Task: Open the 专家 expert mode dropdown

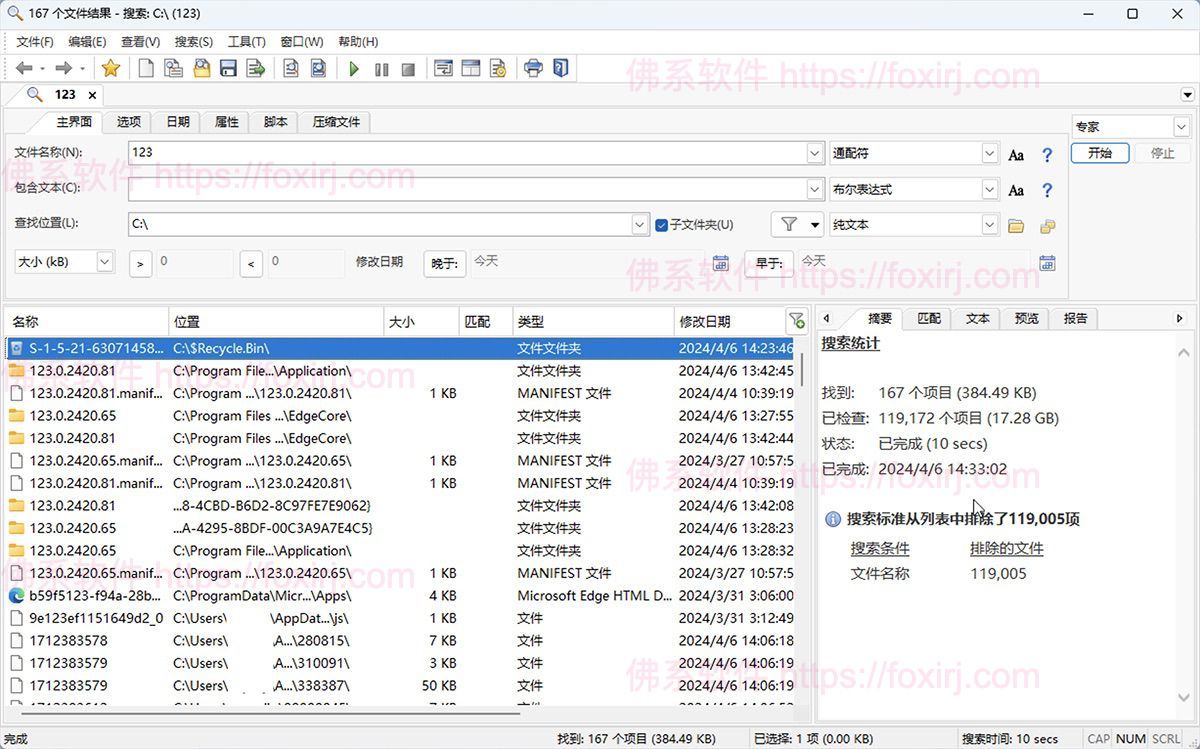Action: 1180,126
